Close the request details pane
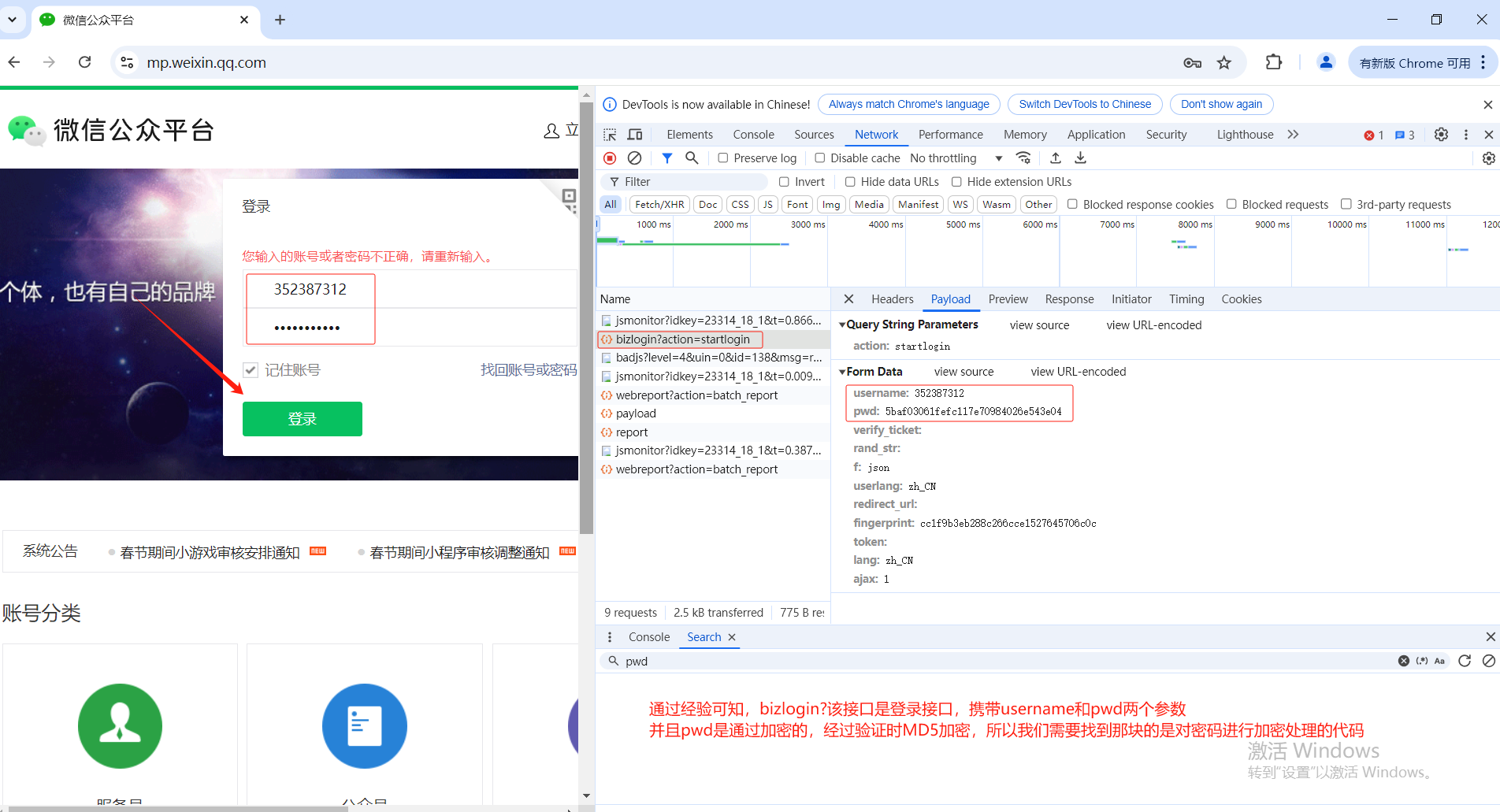The width and height of the screenshot is (1500, 812). (x=848, y=299)
